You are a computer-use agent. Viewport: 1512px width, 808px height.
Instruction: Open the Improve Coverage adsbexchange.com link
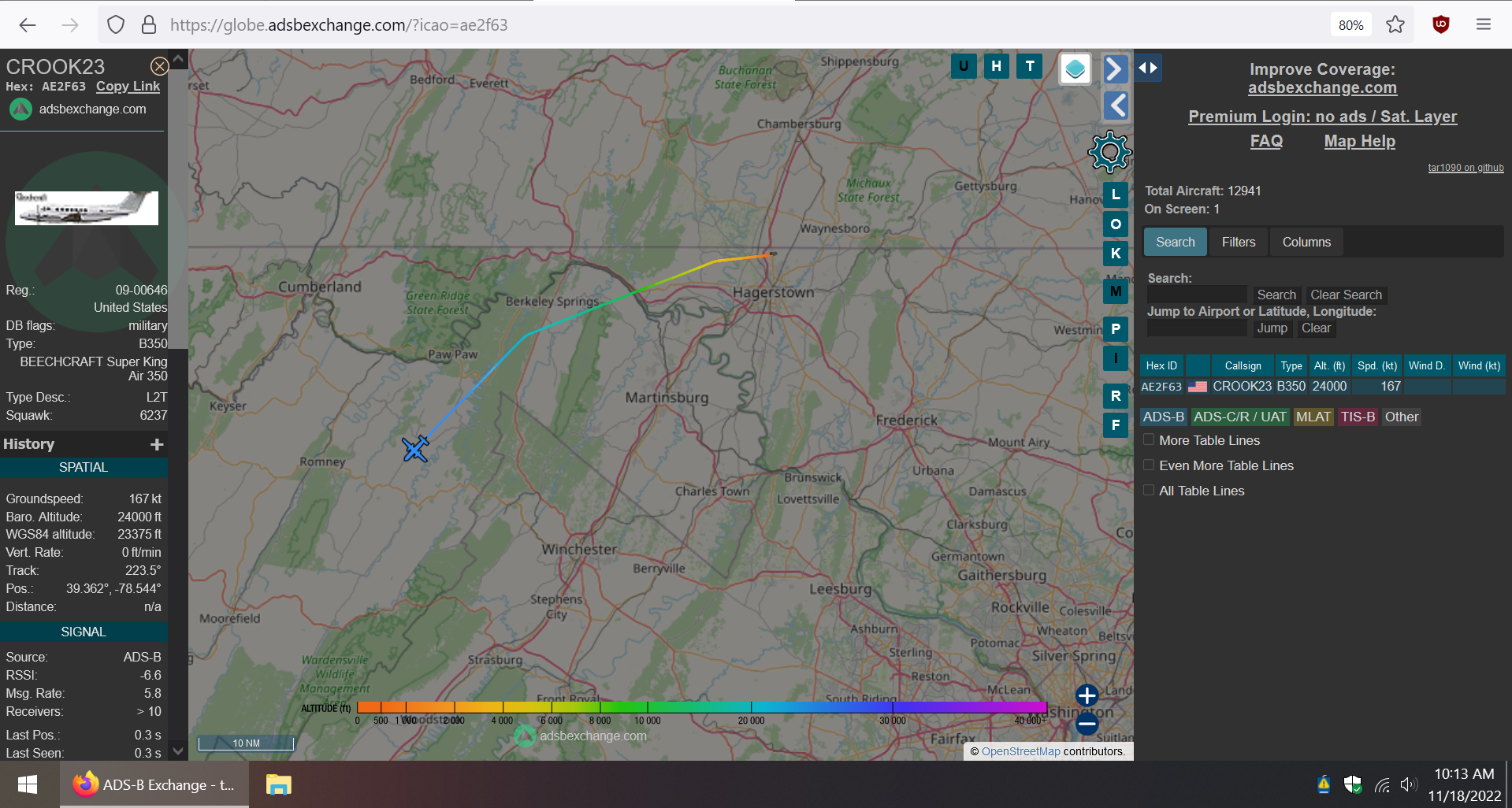(1322, 88)
